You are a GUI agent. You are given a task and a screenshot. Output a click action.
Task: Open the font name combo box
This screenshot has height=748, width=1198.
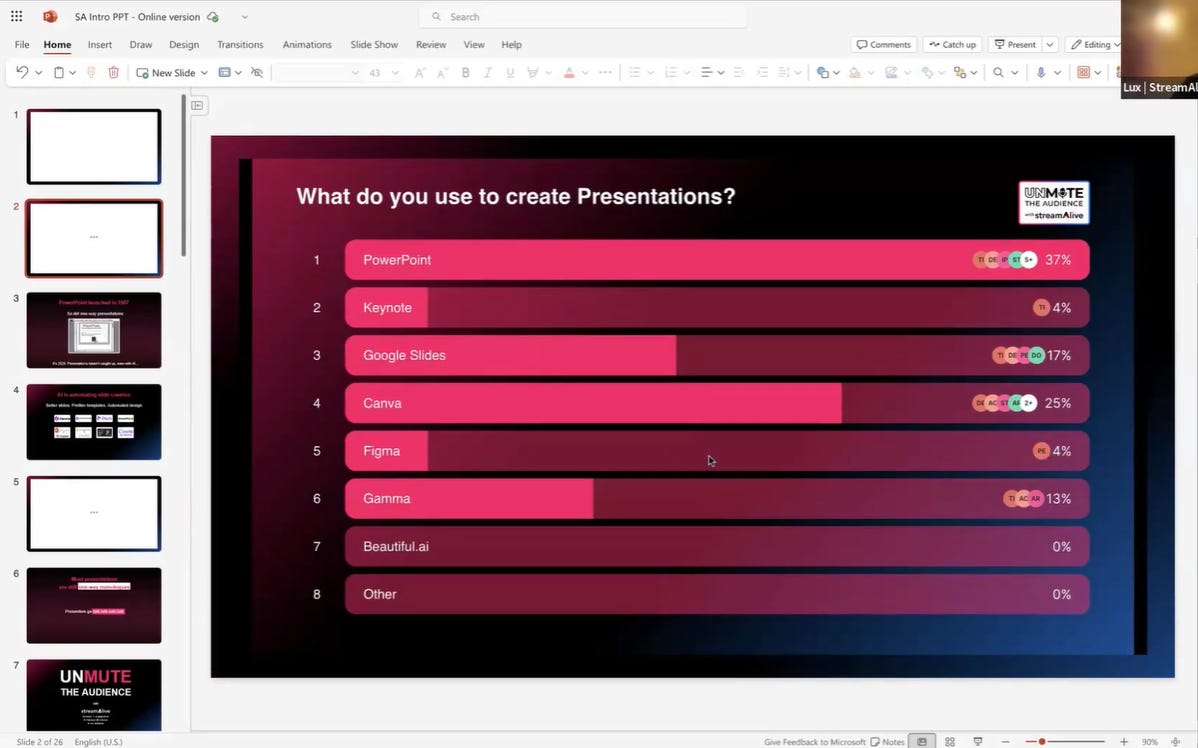(x=317, y=73)
